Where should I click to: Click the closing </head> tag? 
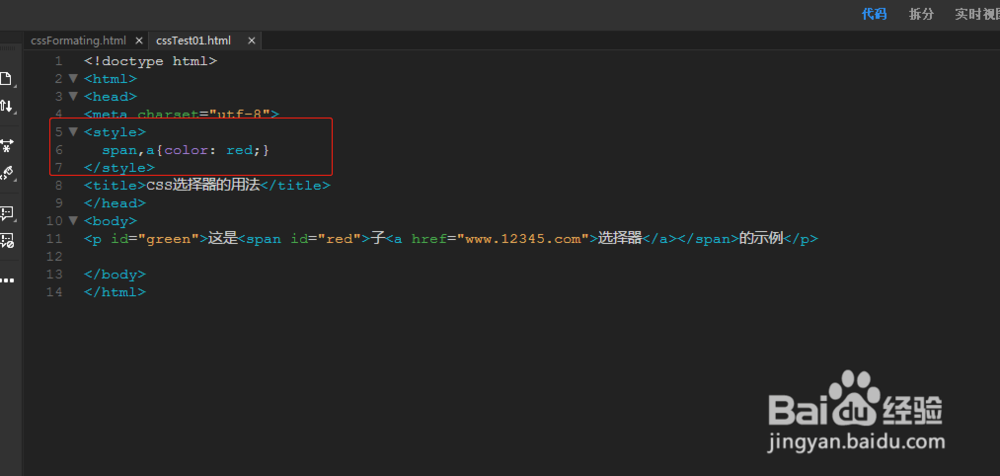pos(115,203)
